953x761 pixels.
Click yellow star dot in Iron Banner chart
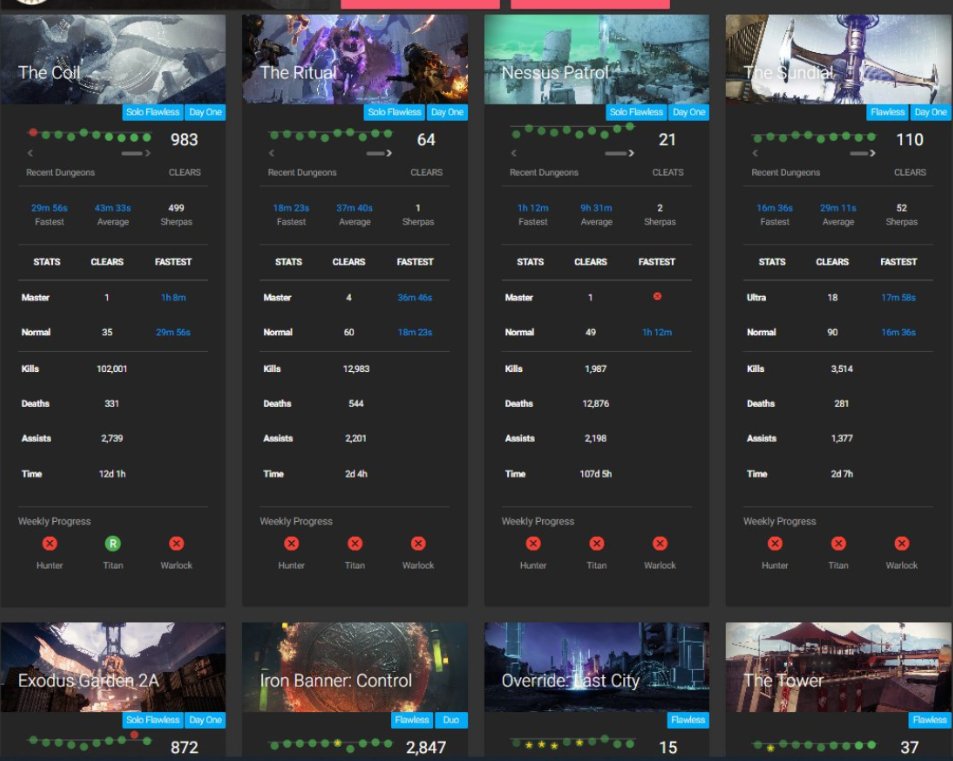(337, 743)
